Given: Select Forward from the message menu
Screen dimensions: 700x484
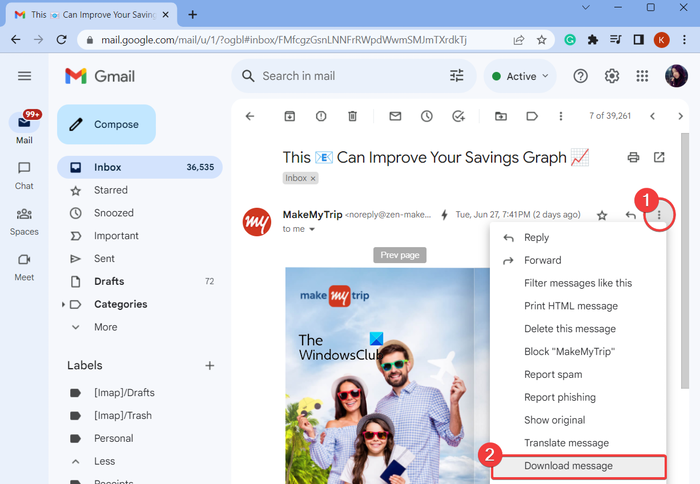Looking at the screenshot, I should (x=578, y=260).
